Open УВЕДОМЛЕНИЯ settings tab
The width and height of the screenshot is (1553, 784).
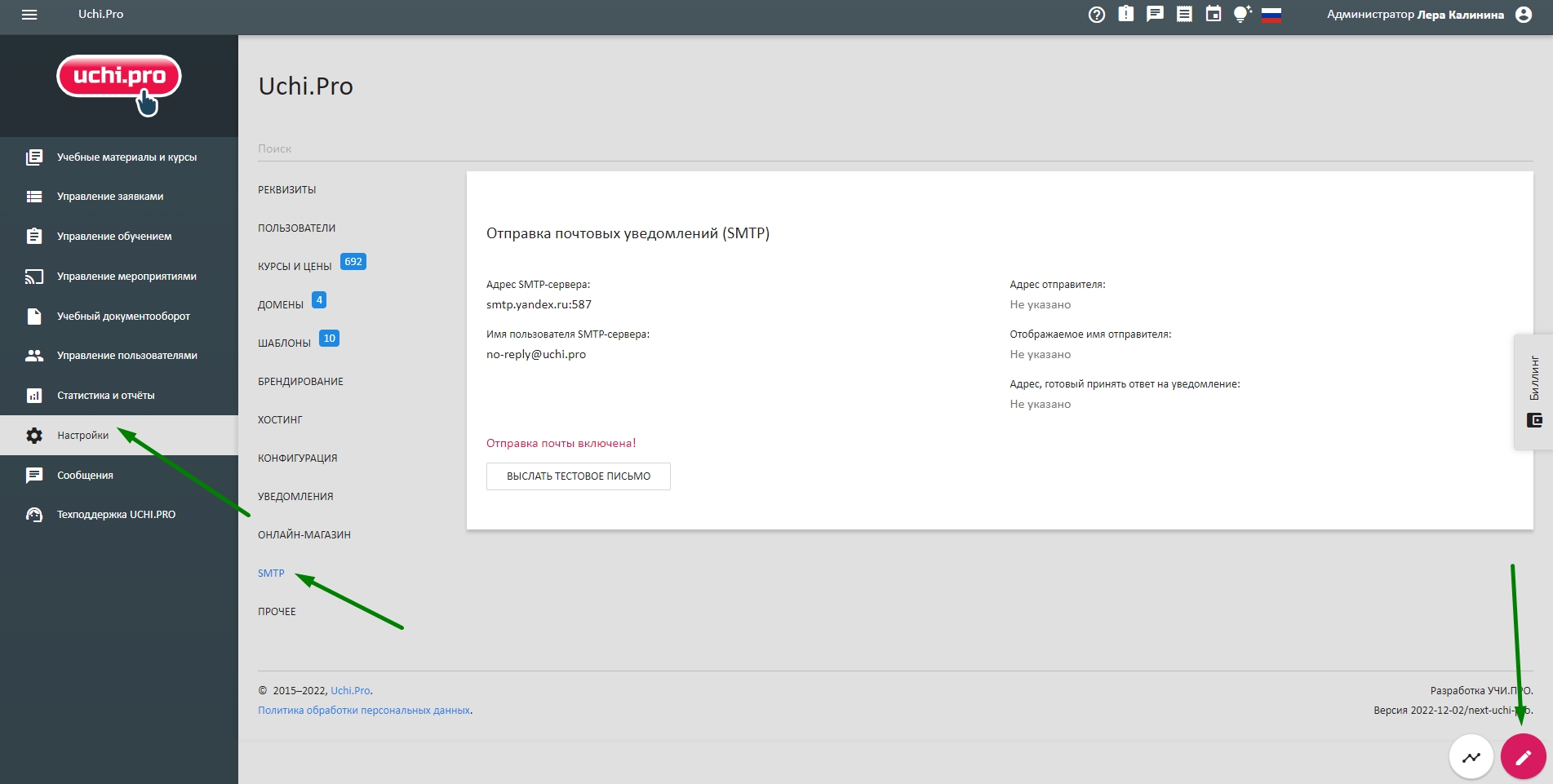point(295,497)
